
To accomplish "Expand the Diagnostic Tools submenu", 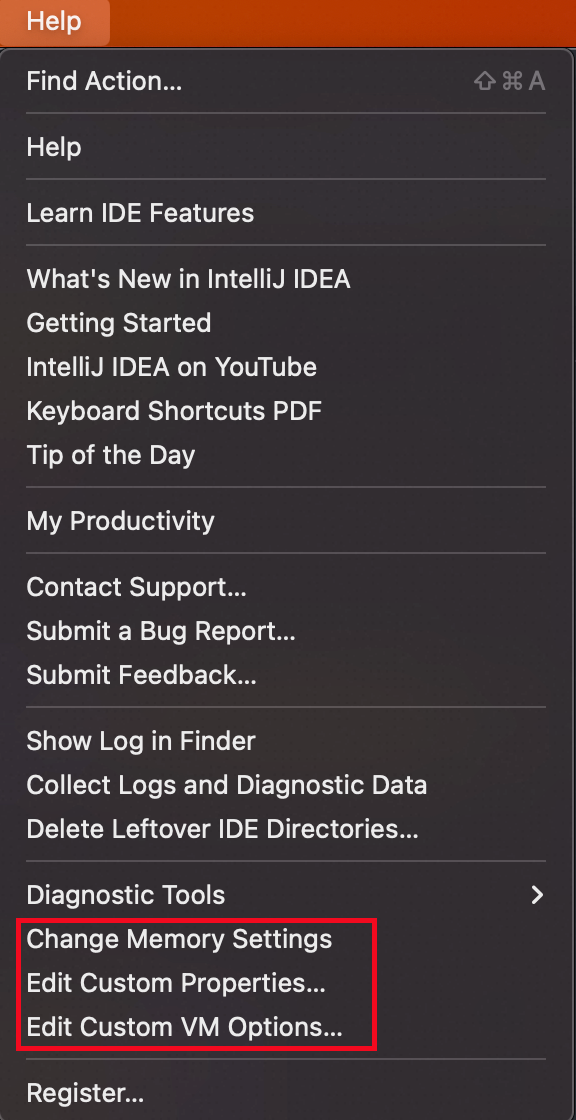I will coord(126,895).
